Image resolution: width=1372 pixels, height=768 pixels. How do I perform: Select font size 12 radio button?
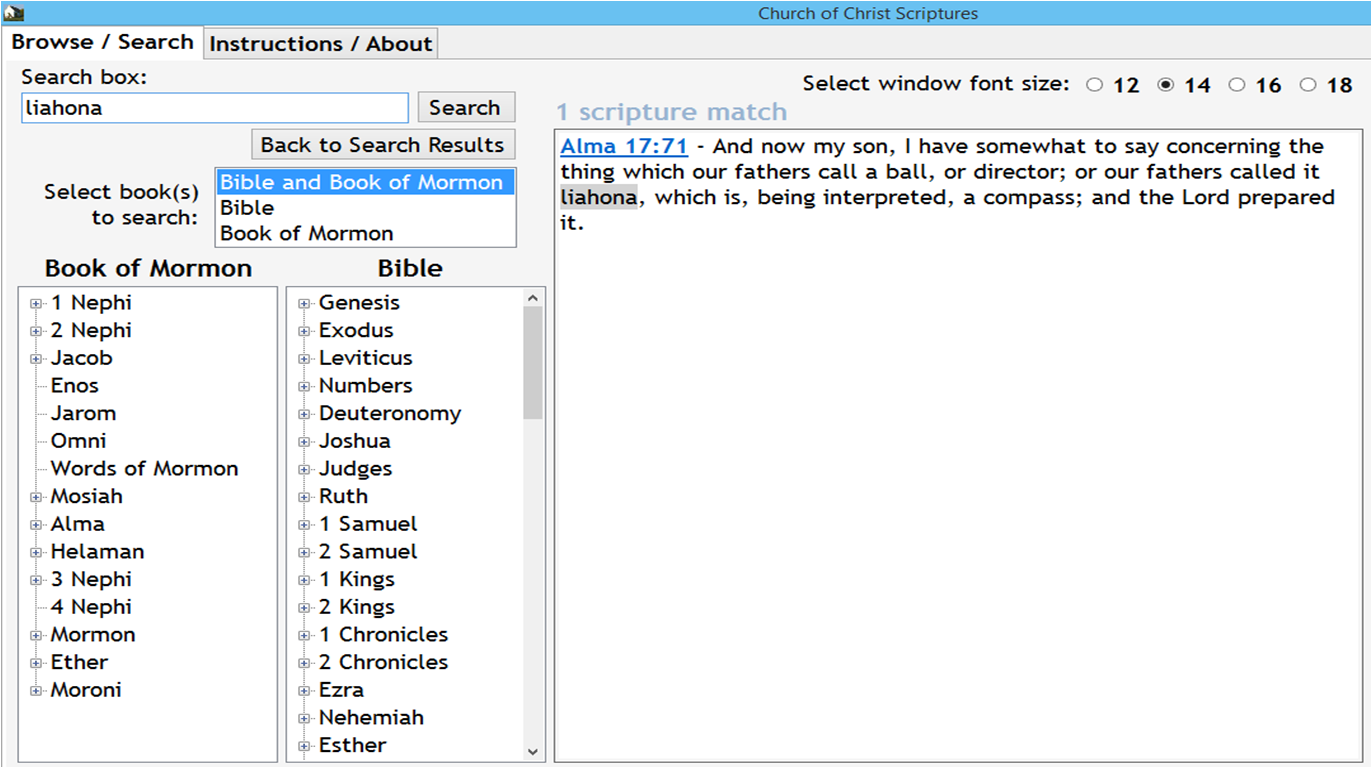coord(1094,85)
